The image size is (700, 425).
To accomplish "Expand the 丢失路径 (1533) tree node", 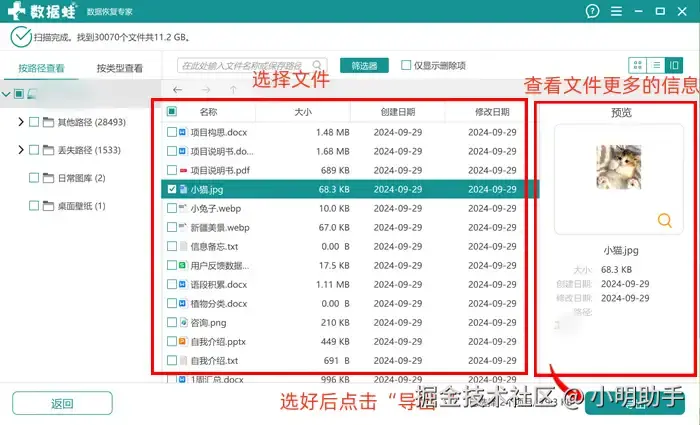I will click(21, 150).
